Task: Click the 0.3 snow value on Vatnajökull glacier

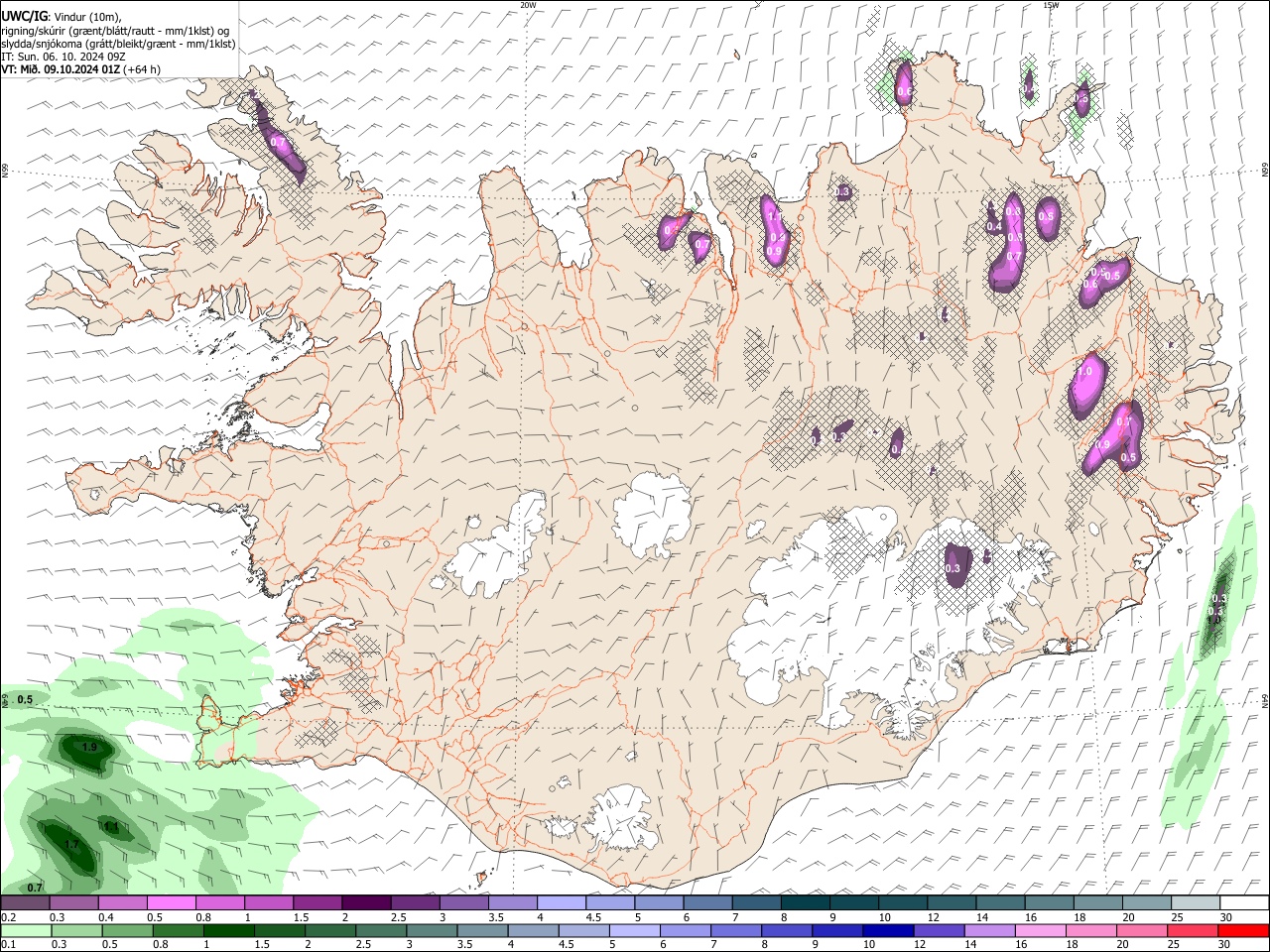Action: tap(953, 568)
